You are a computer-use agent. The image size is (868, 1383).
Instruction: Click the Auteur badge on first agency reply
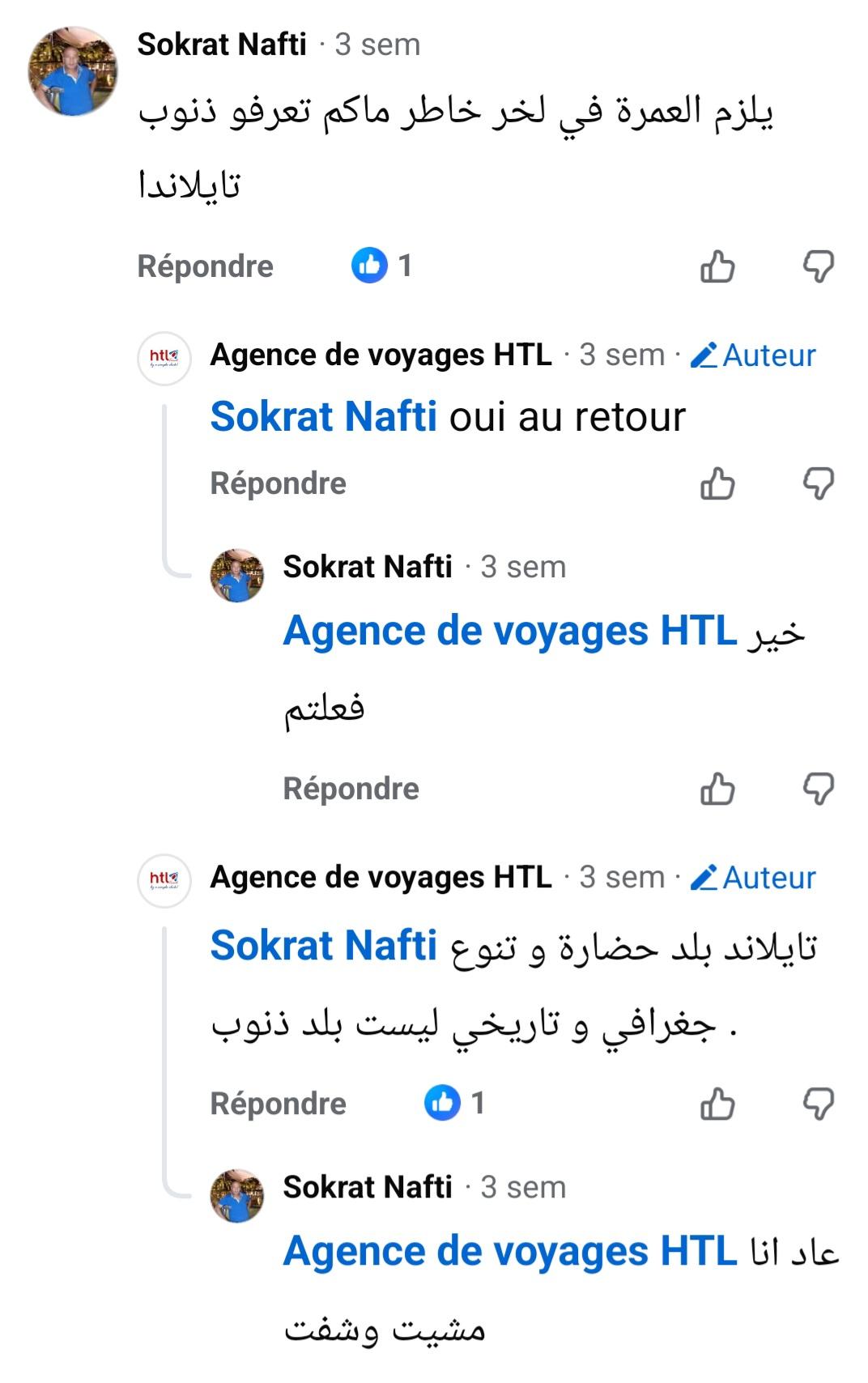(x=753, y=355)
